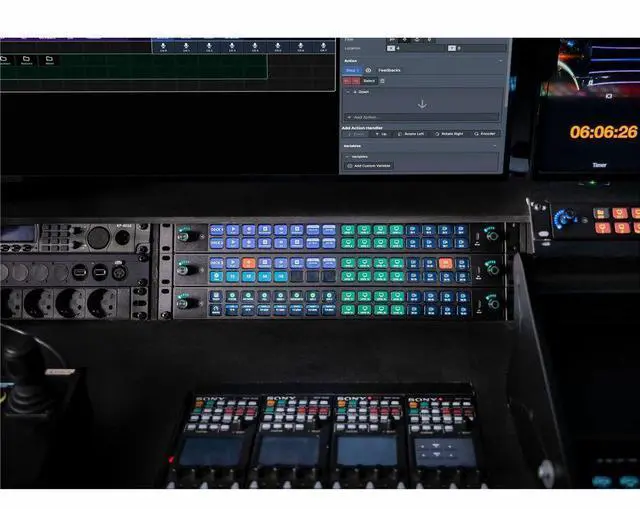Click the 06:06:26 timer readout
This screenshot has width=640, height=509.
pyautogui.click(x=603, y=132)
